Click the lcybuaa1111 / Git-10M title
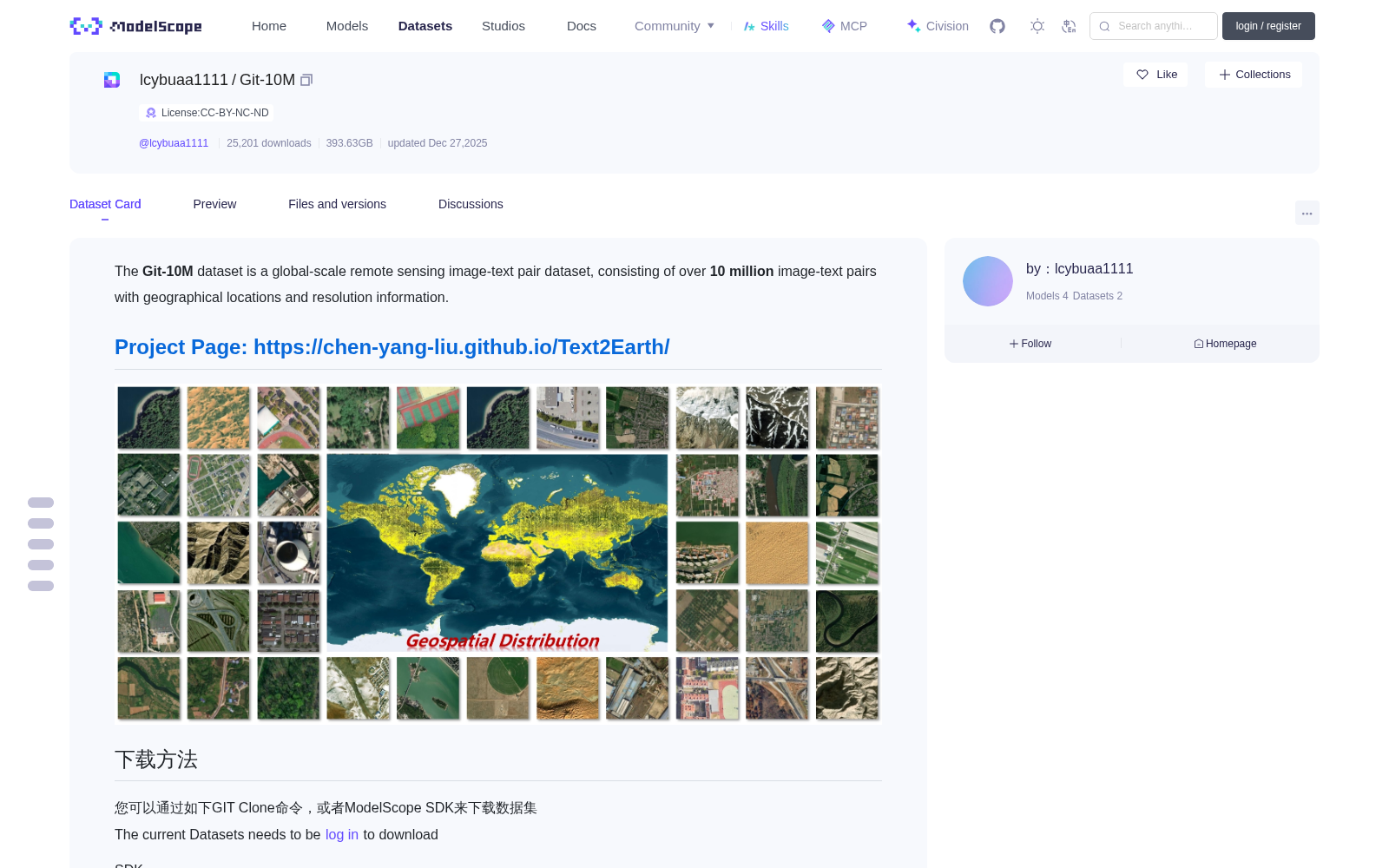 217,80
